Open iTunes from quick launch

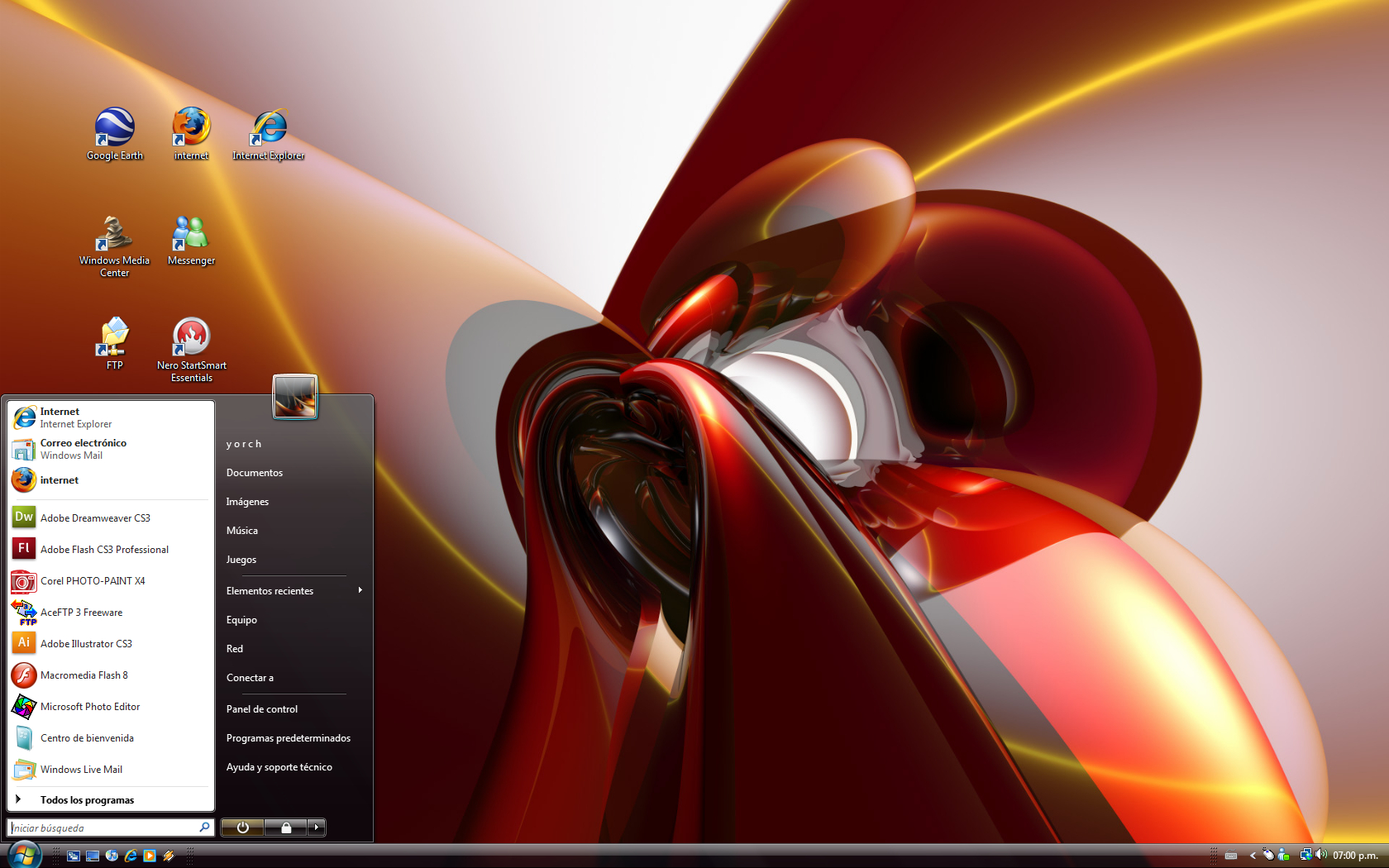112,856
